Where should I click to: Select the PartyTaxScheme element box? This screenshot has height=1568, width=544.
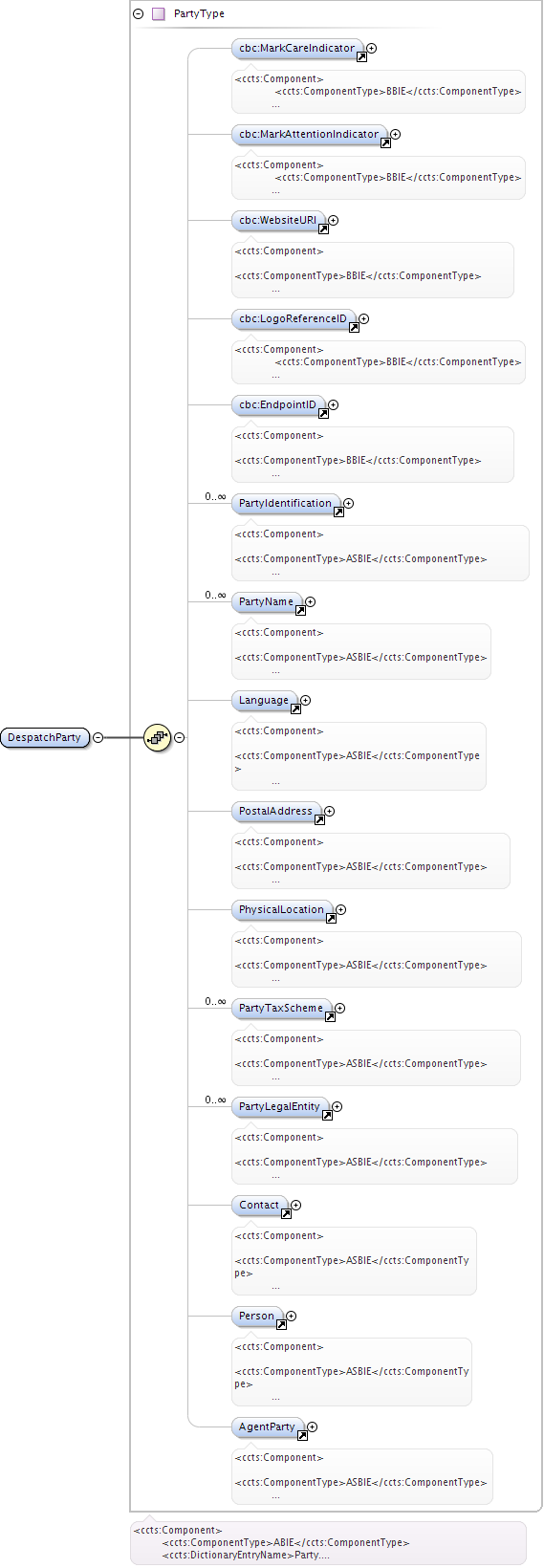(281, 1008)
